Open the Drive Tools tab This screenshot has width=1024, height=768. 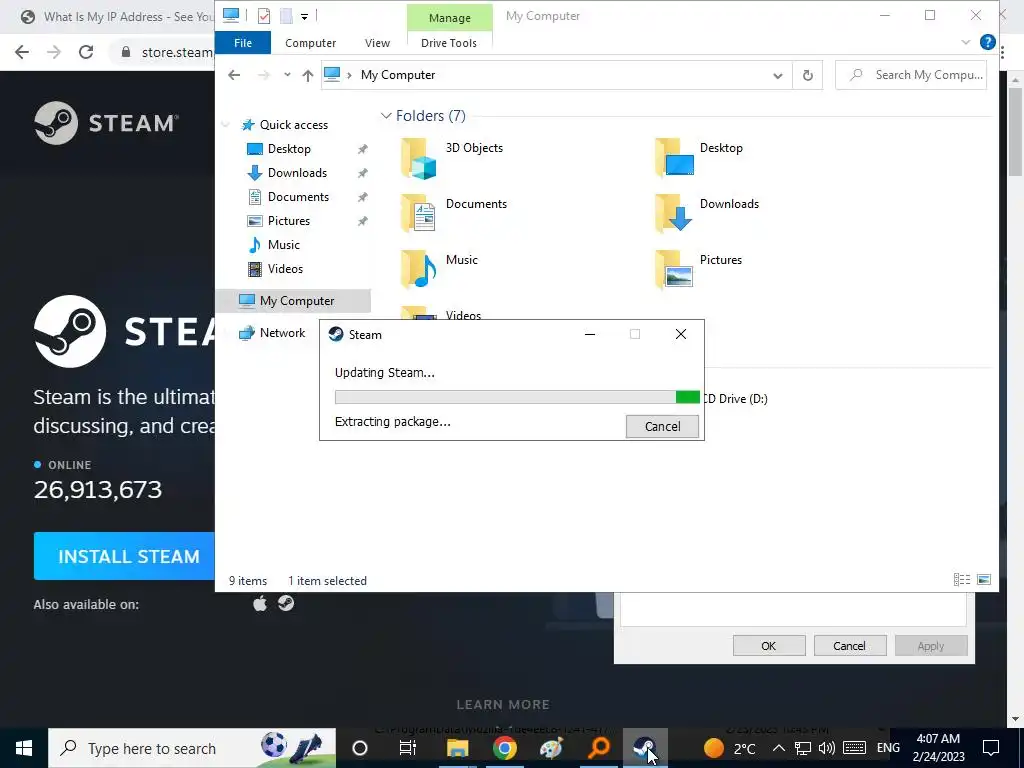(x=449, y=43)
